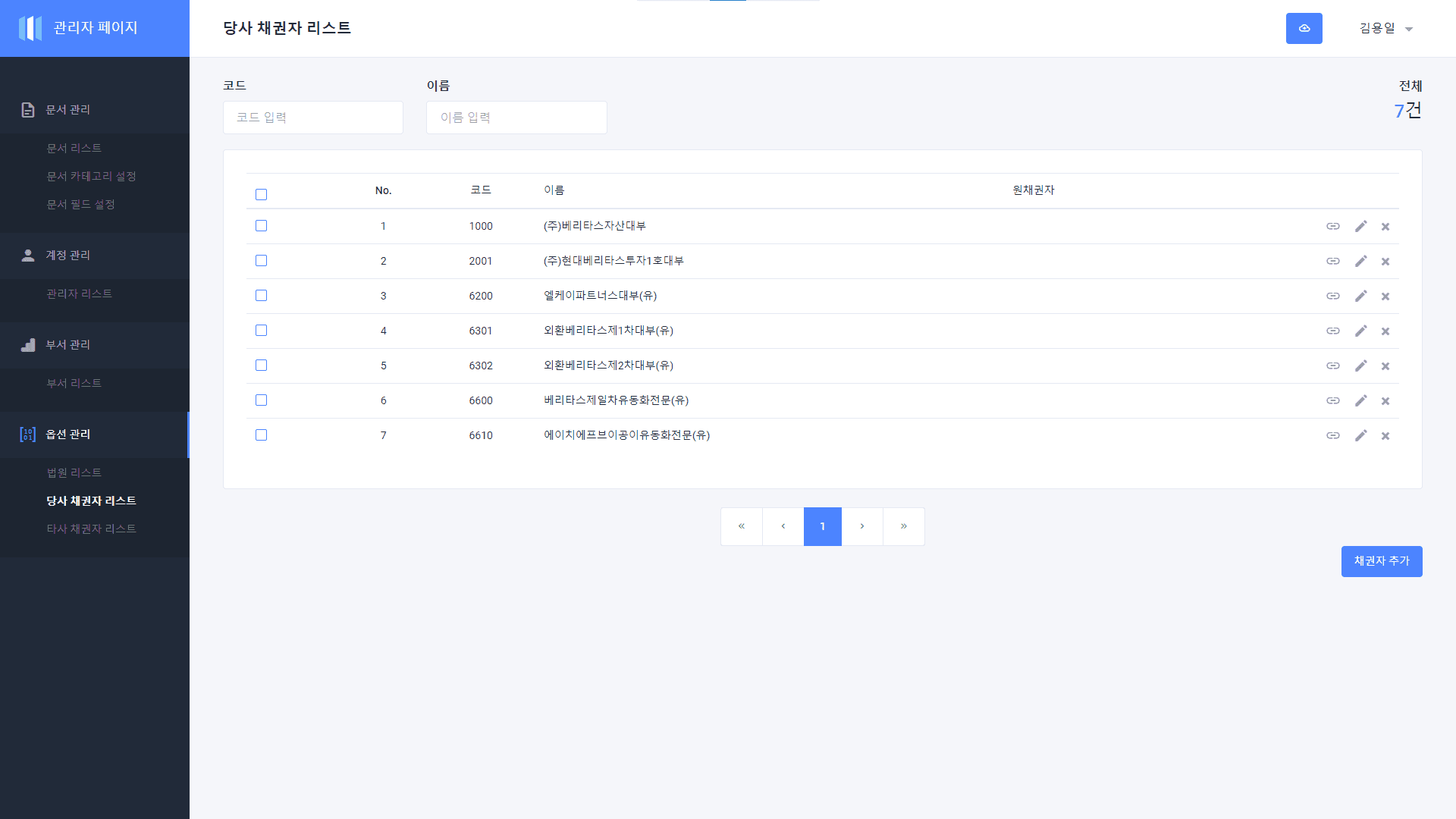Delete the 외환베리타스제2차대부(유) row

point(1385,366)
